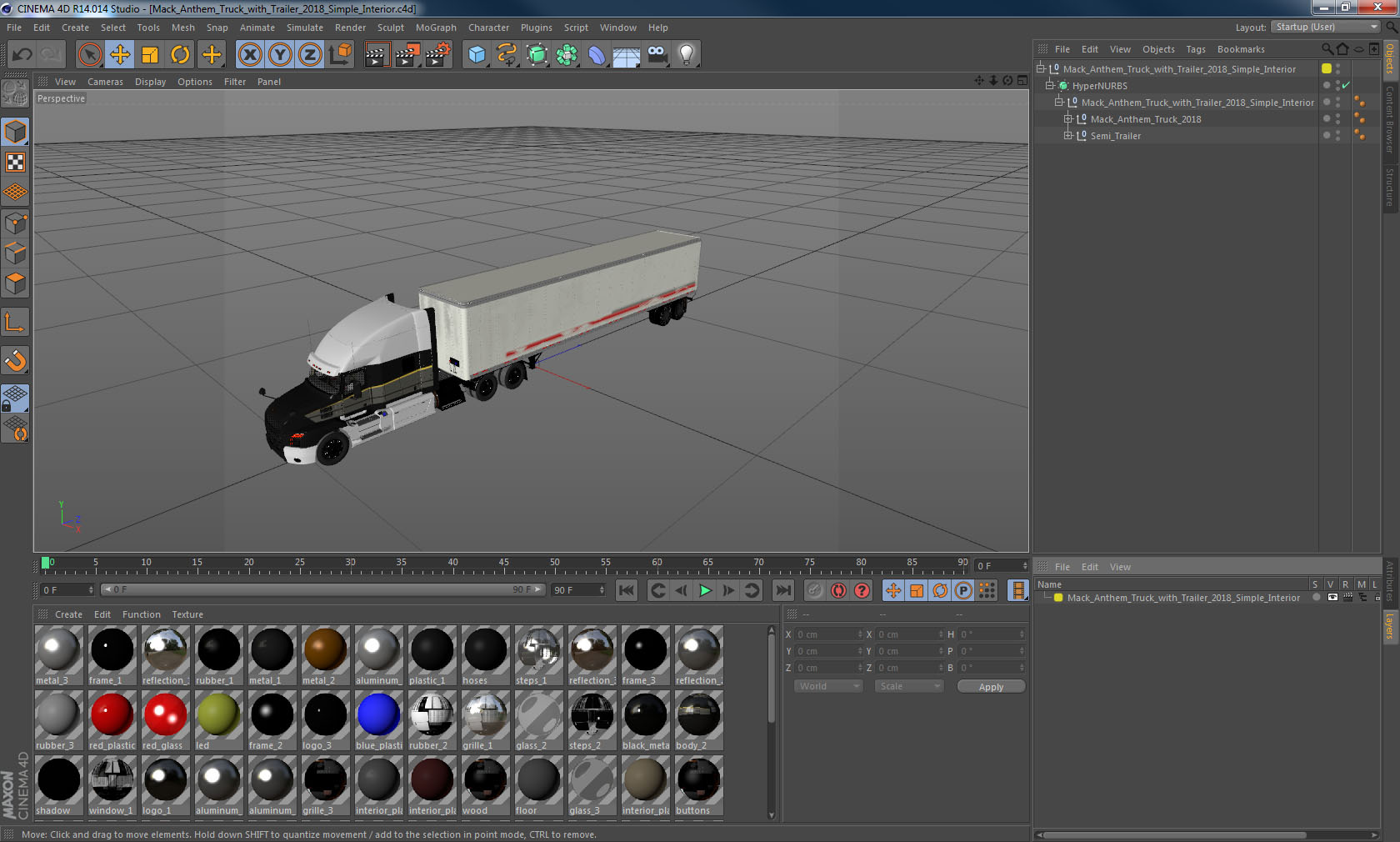Viewport: 1400px width, 842px height.
Task: Open the array modeling objects icon
Action: pos(567,55)
